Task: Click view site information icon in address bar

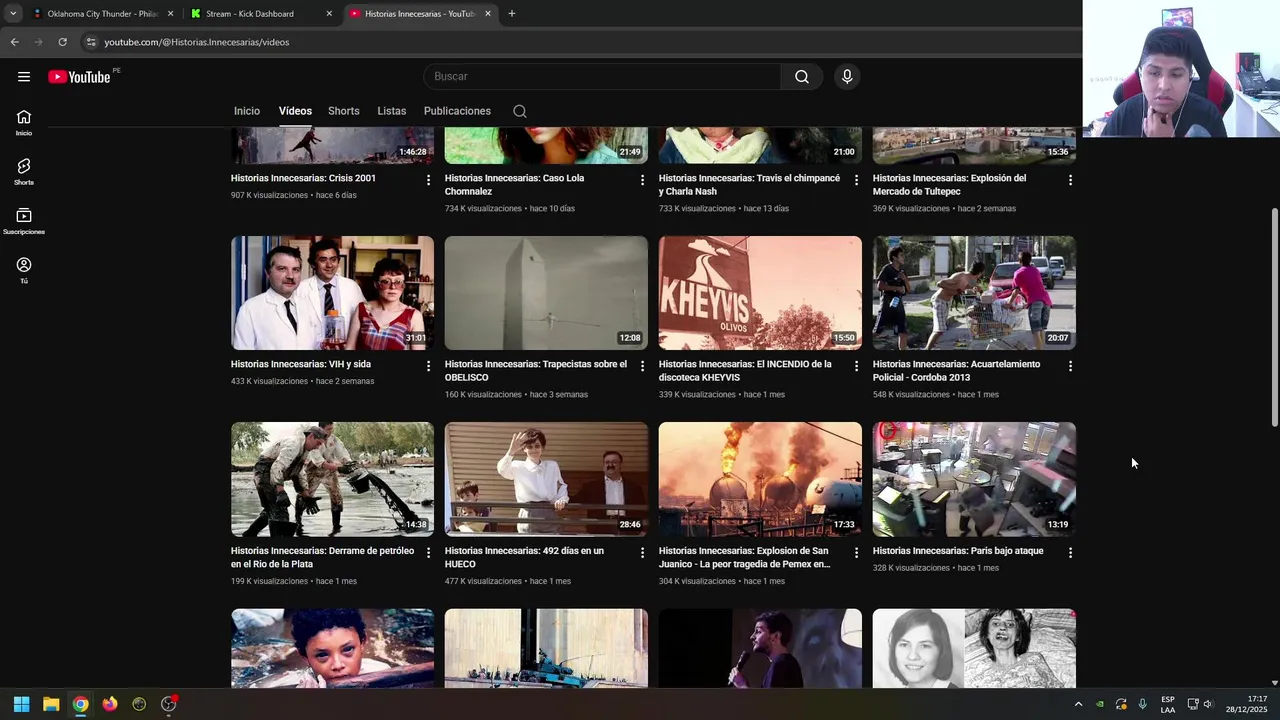Action: pyautogui.click(x=91, y=42)
